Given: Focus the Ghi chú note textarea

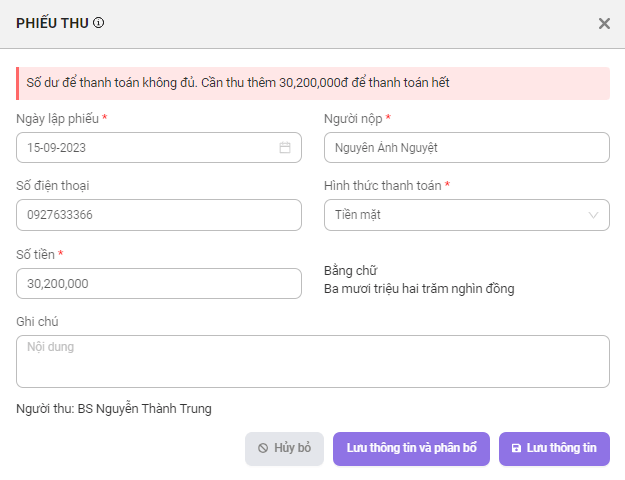Looking at the screenshot, I should point(313,361).
